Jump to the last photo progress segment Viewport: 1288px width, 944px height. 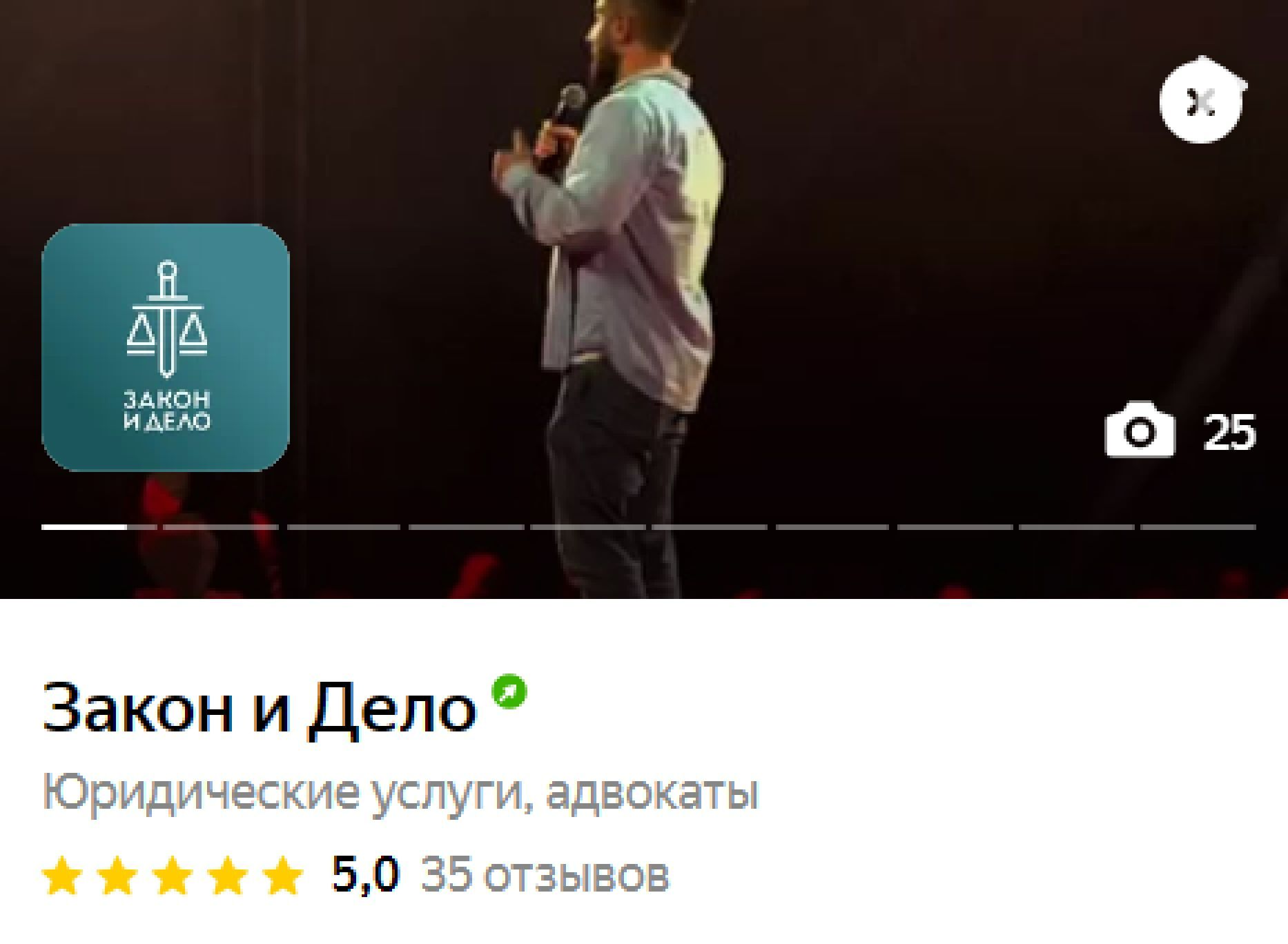pyautogui.click(x=1198, y=527)
